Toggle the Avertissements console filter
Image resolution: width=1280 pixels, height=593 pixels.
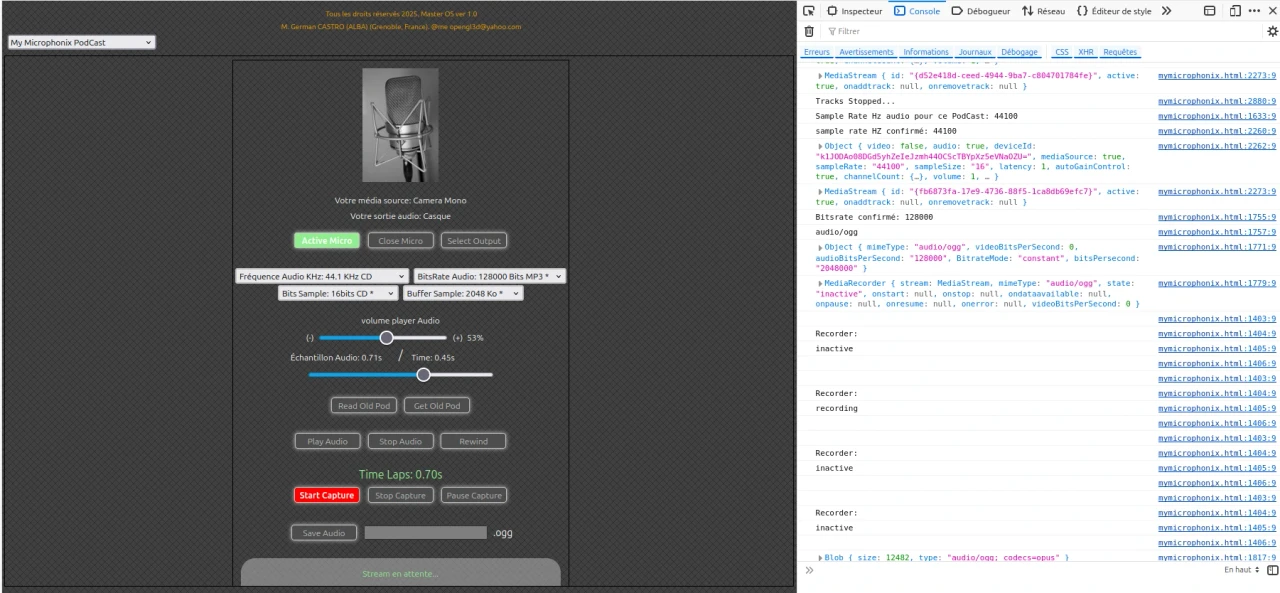coord(866,52)
